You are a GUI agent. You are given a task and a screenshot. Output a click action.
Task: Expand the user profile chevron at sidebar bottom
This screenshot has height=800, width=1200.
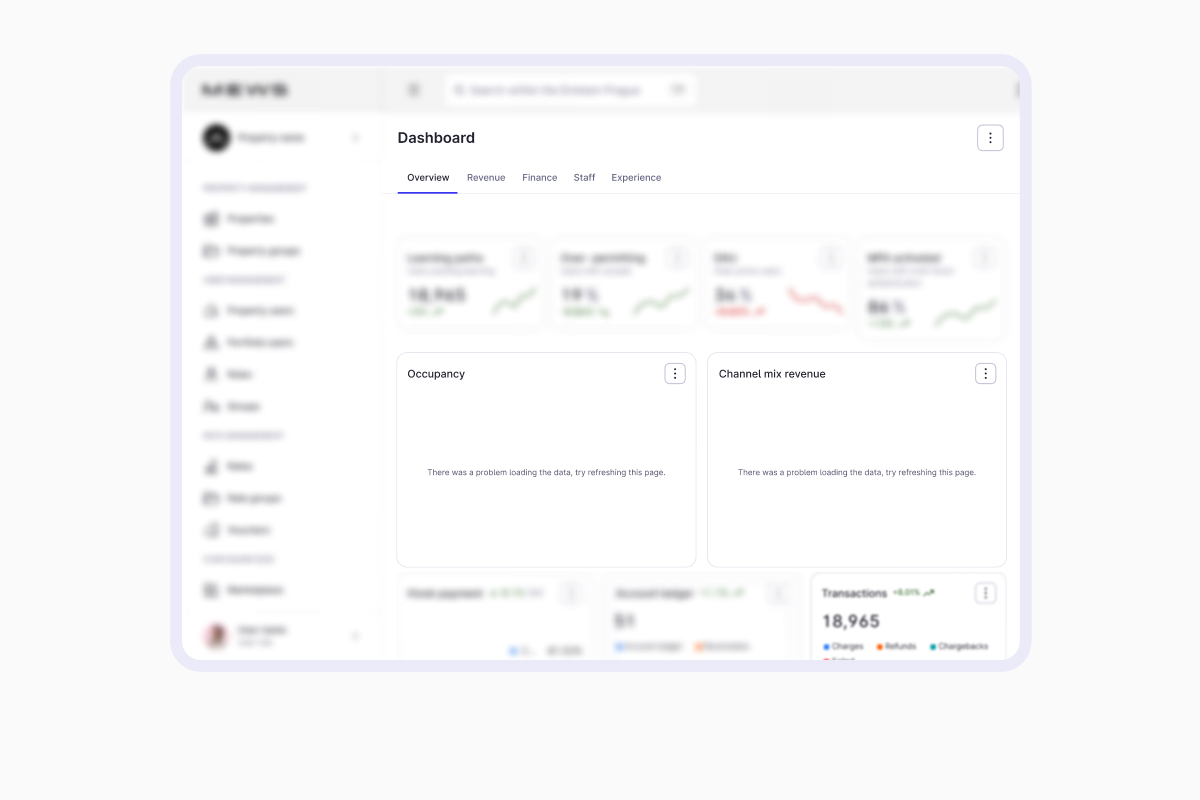[355, 636]
